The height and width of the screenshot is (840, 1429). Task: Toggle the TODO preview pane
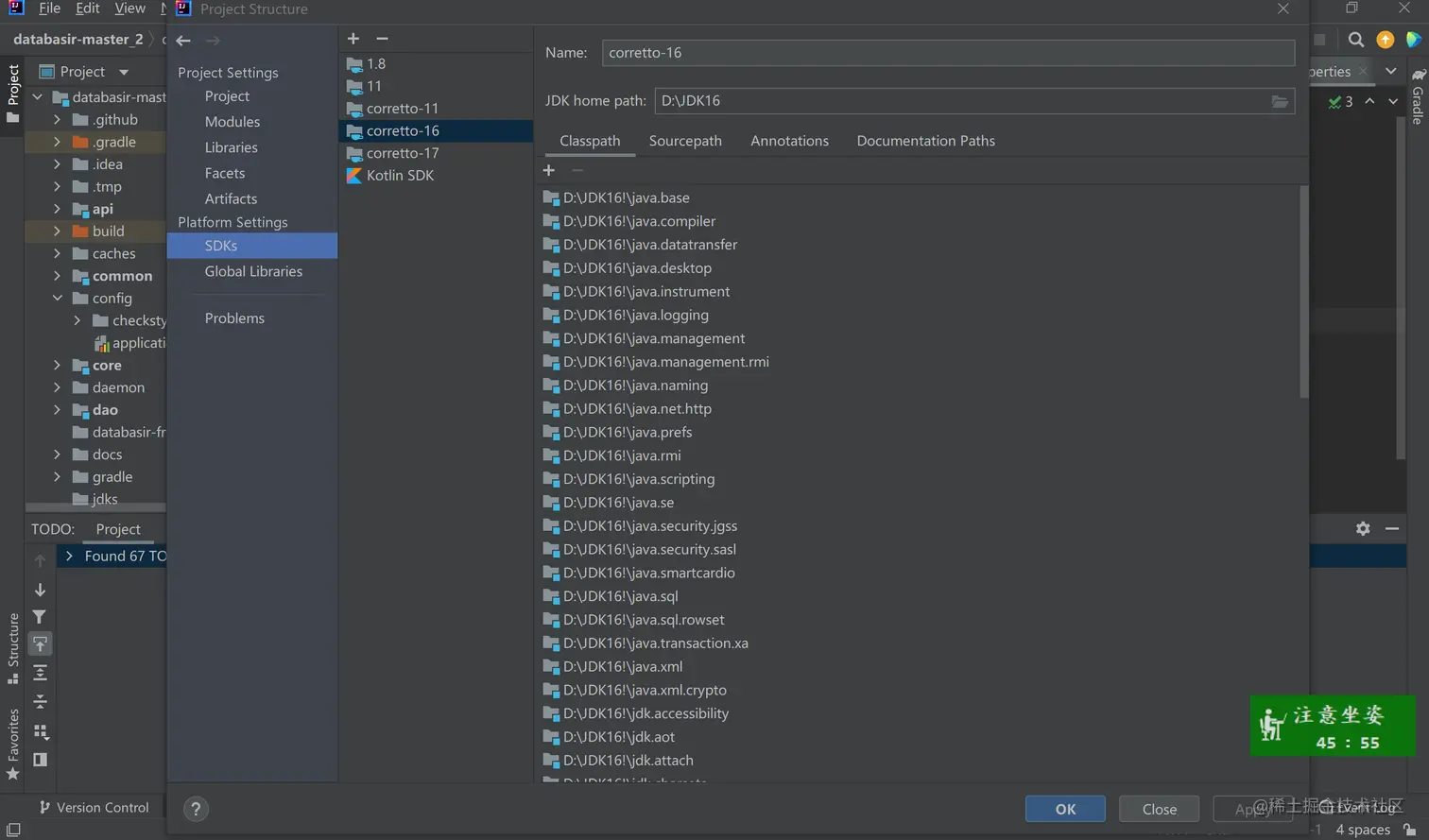click(40, 760)
